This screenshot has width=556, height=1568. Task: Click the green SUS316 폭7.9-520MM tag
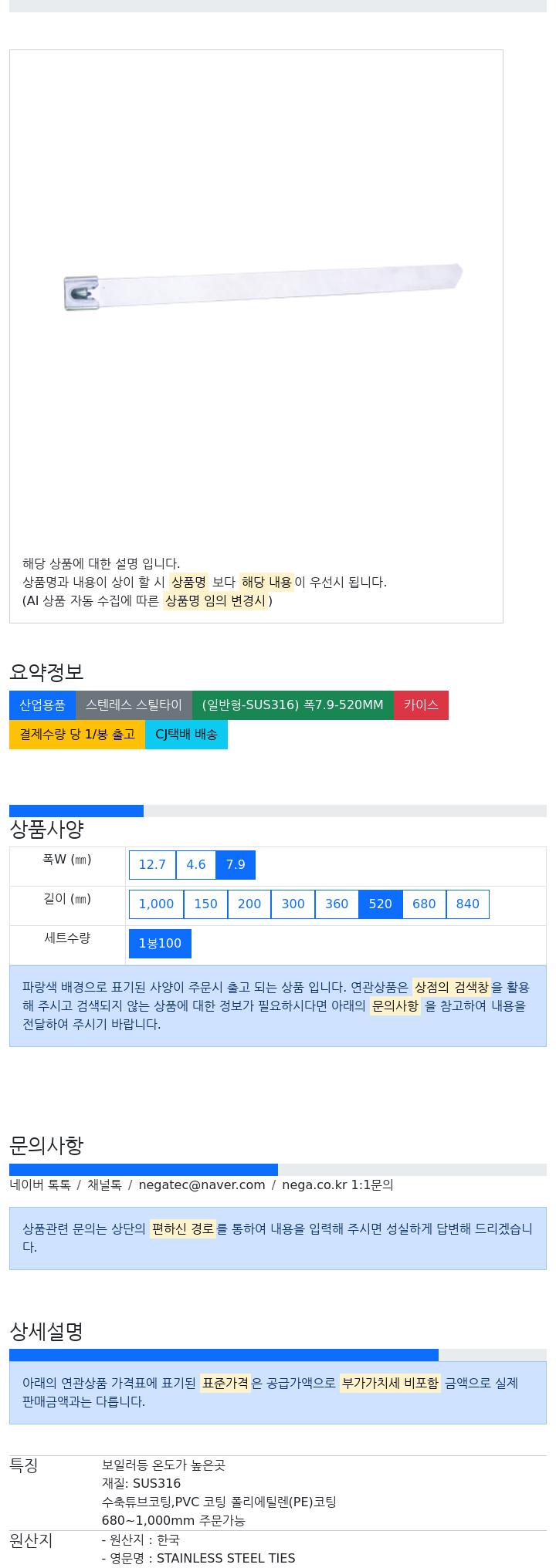tap(293, 705)
